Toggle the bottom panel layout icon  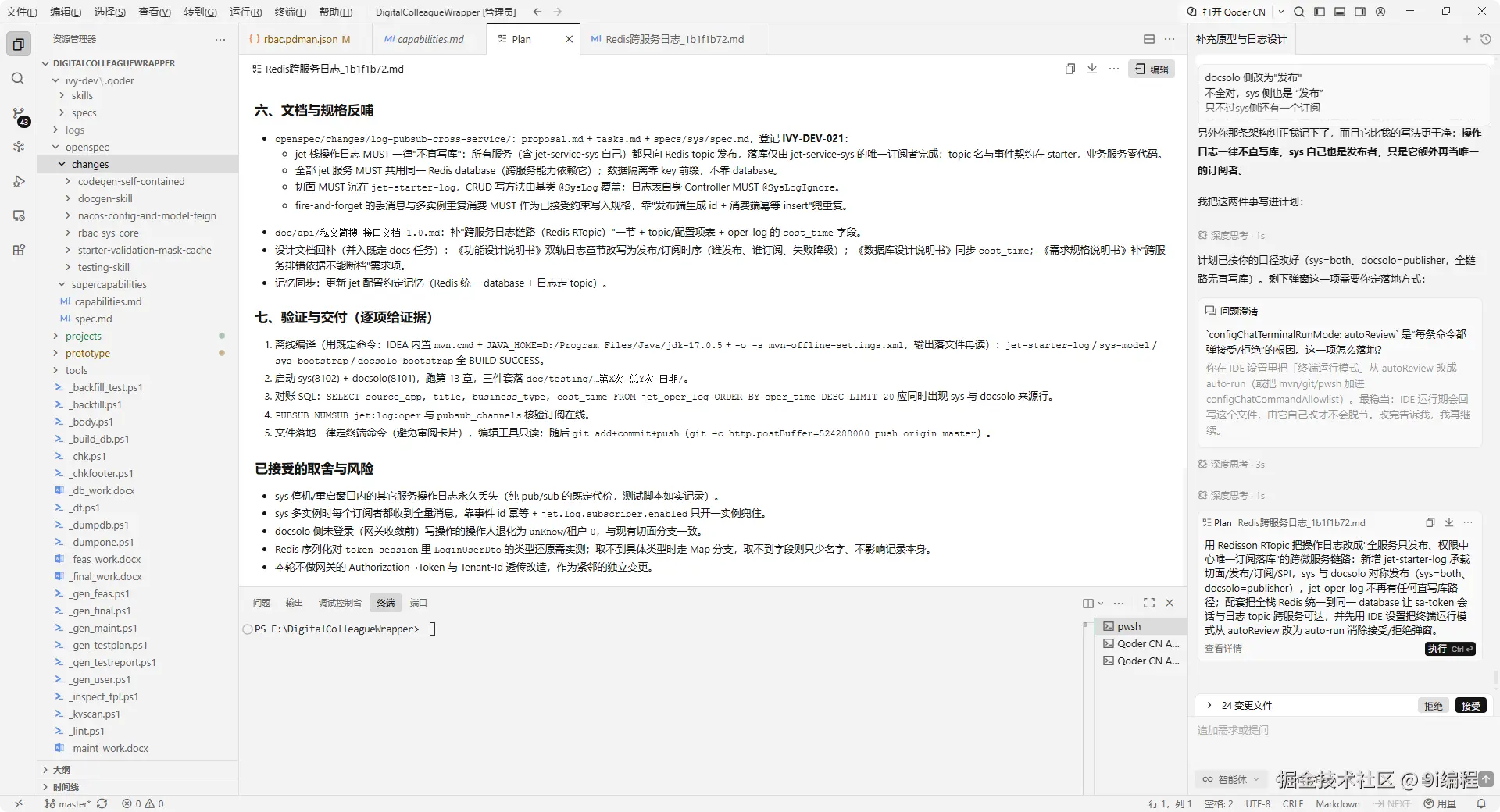click(x=1340, y=12)
